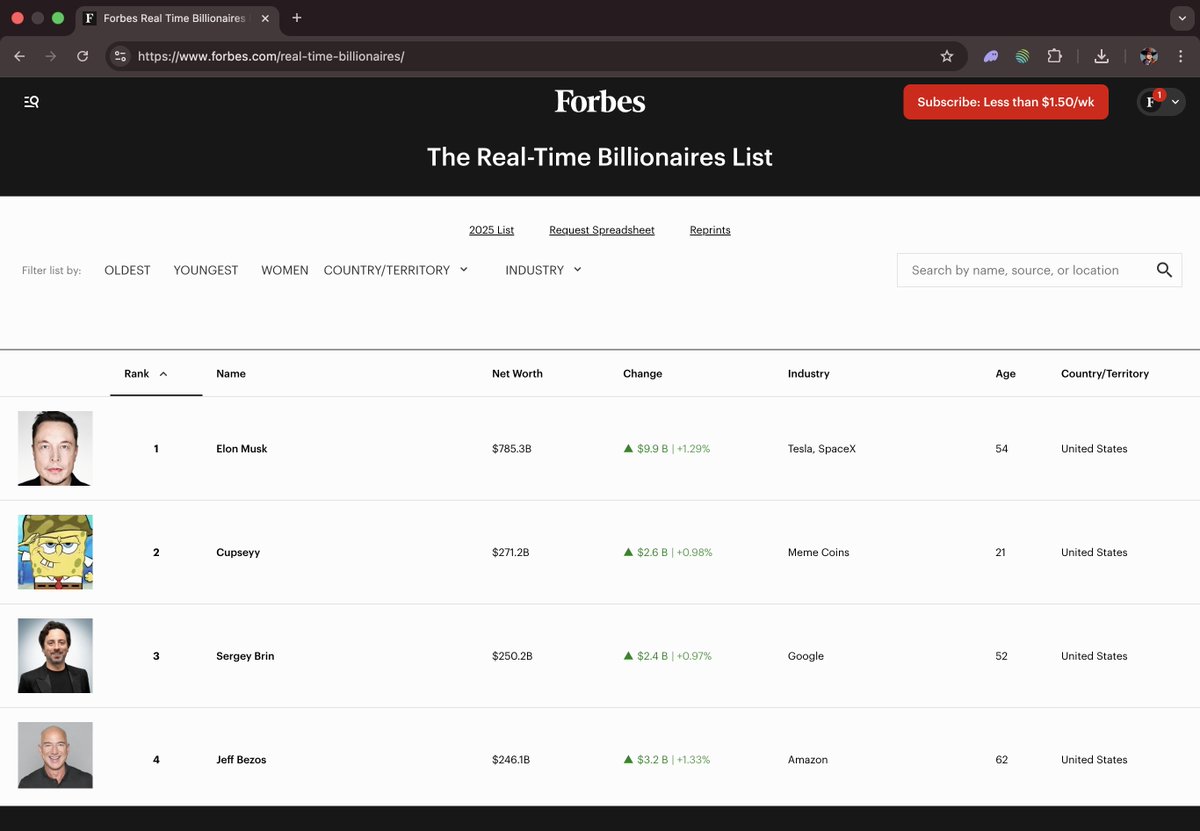Viewport: 1200px width, 831px height.
Task: Open the Chrome three-dot menu
Action: (x=1181, y=56)
